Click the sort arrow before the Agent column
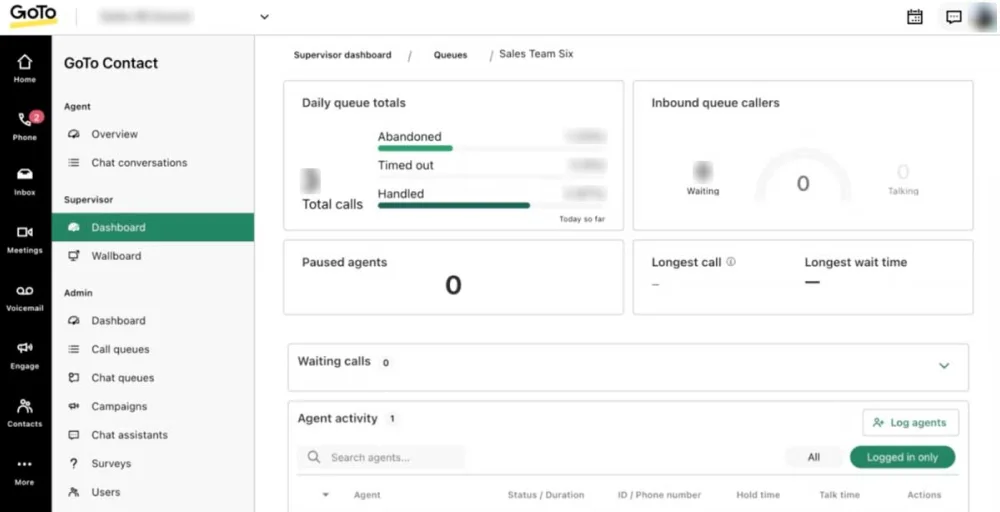 325,495
